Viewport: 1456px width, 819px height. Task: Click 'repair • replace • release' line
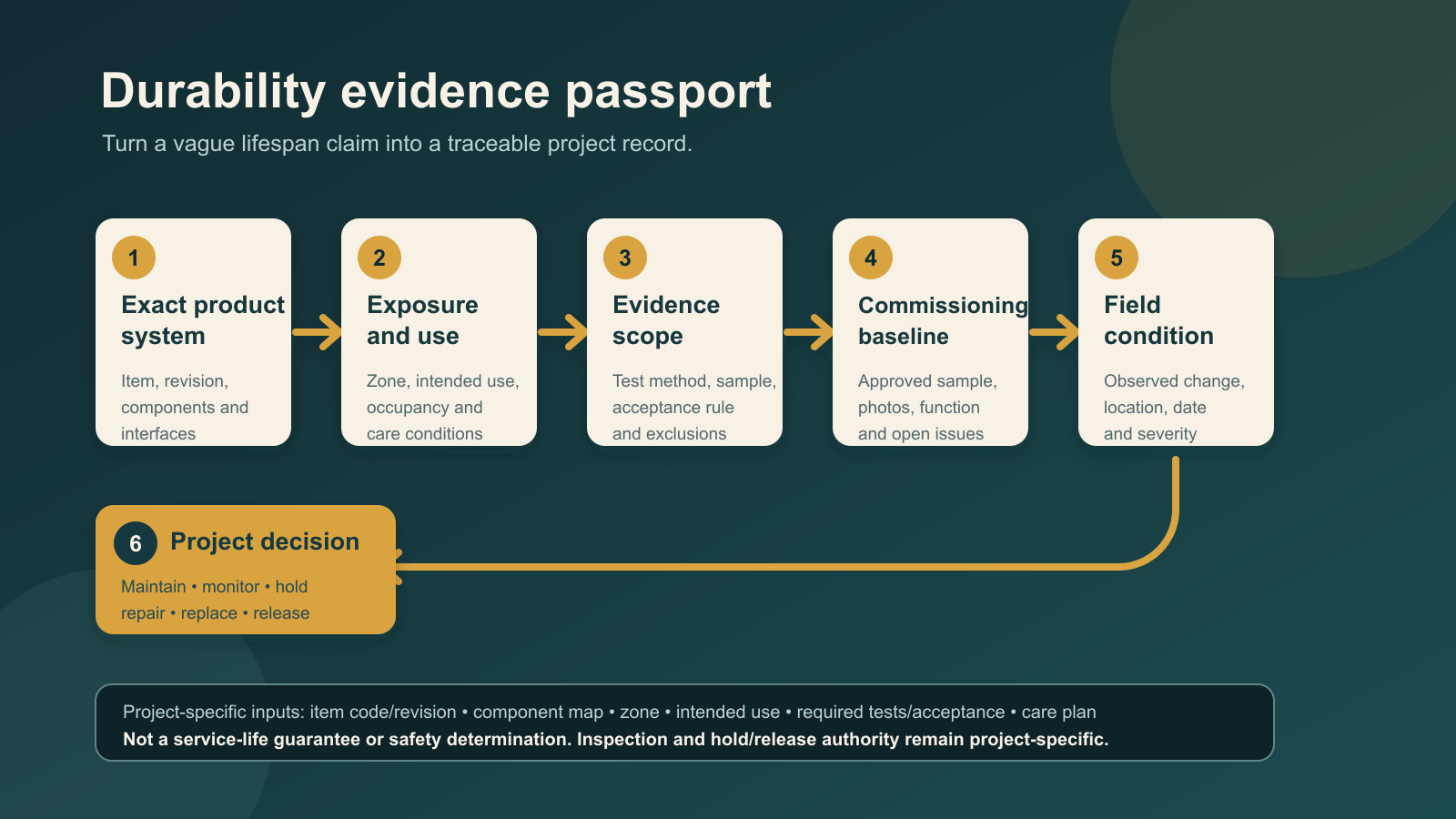(215, 613)
